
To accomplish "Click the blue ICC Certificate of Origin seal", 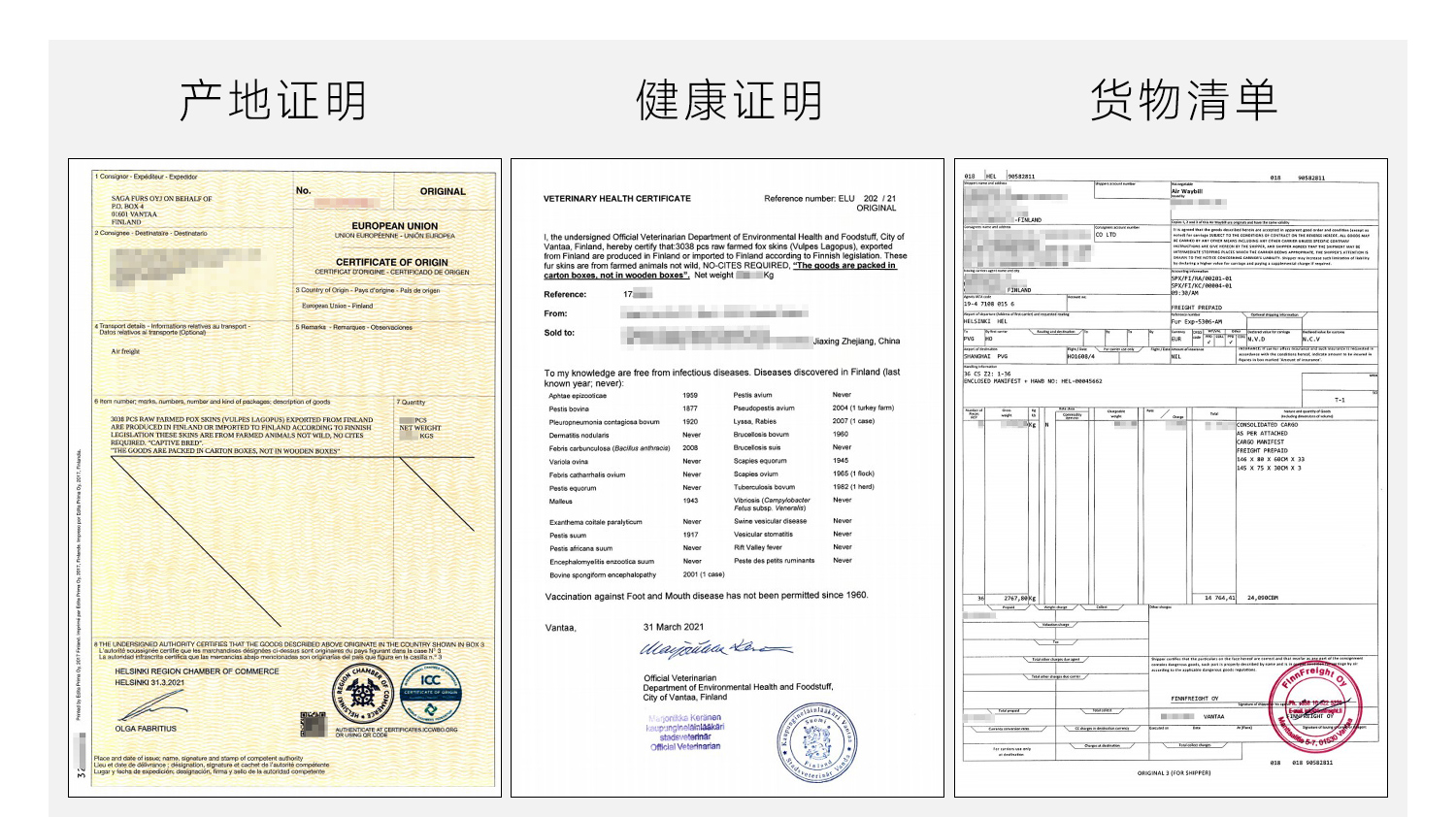I will coord(430,693).
